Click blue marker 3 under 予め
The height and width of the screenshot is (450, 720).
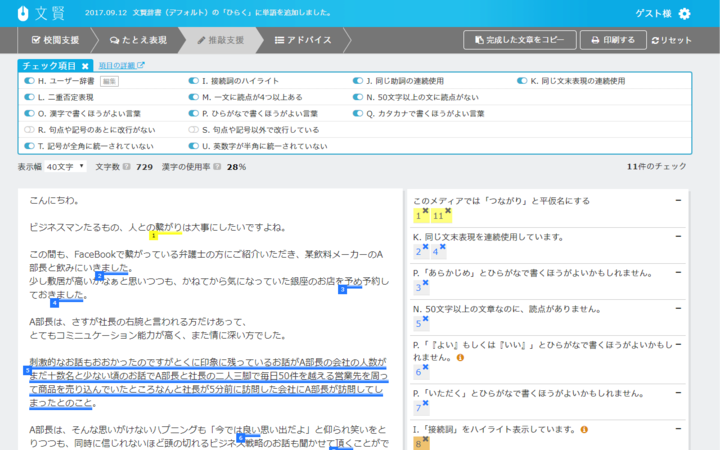[342, 290]
